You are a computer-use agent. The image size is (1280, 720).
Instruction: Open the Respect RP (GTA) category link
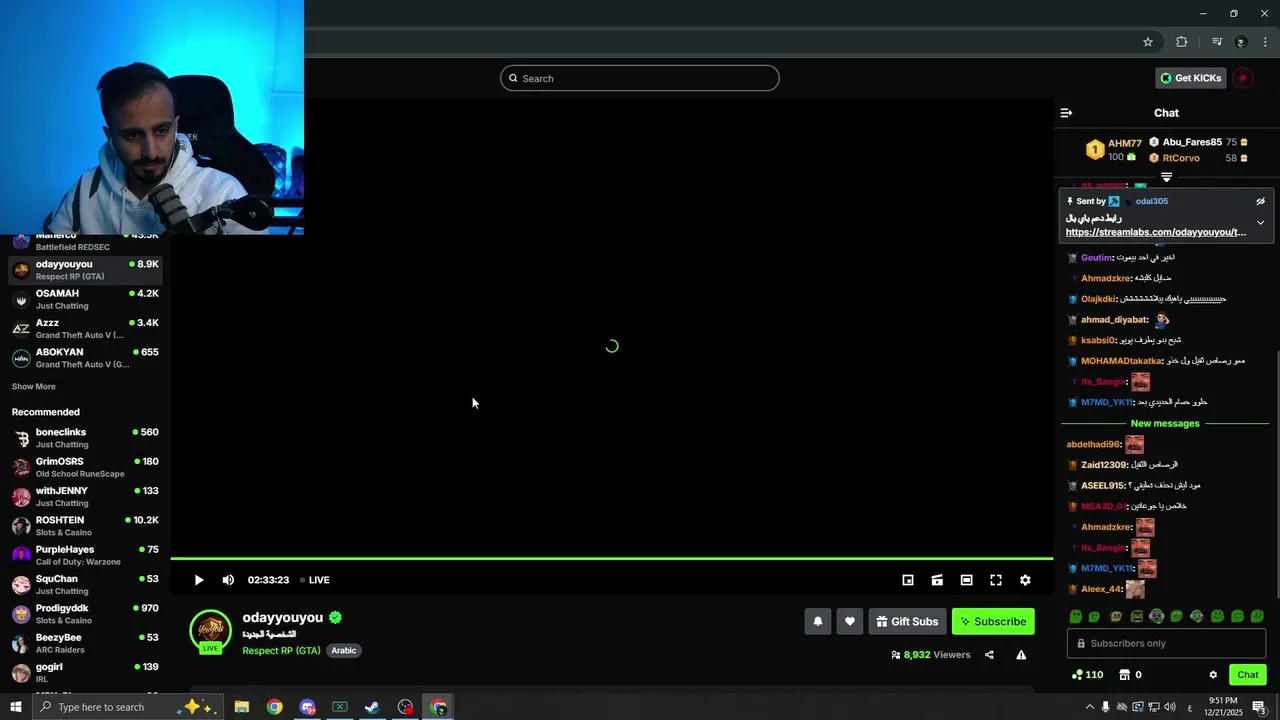[281, 650]
